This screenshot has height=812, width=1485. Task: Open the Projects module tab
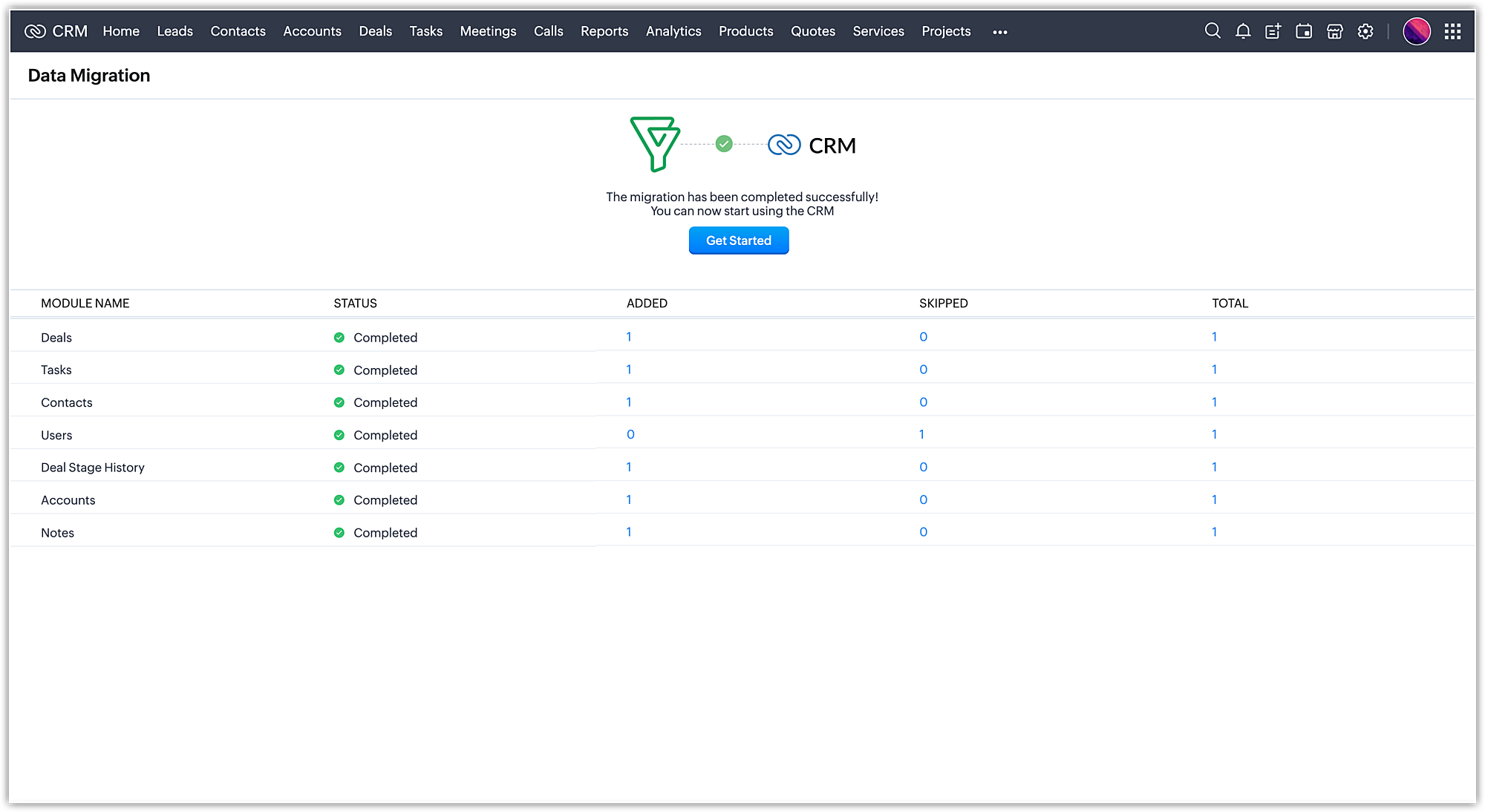[946, 31]
